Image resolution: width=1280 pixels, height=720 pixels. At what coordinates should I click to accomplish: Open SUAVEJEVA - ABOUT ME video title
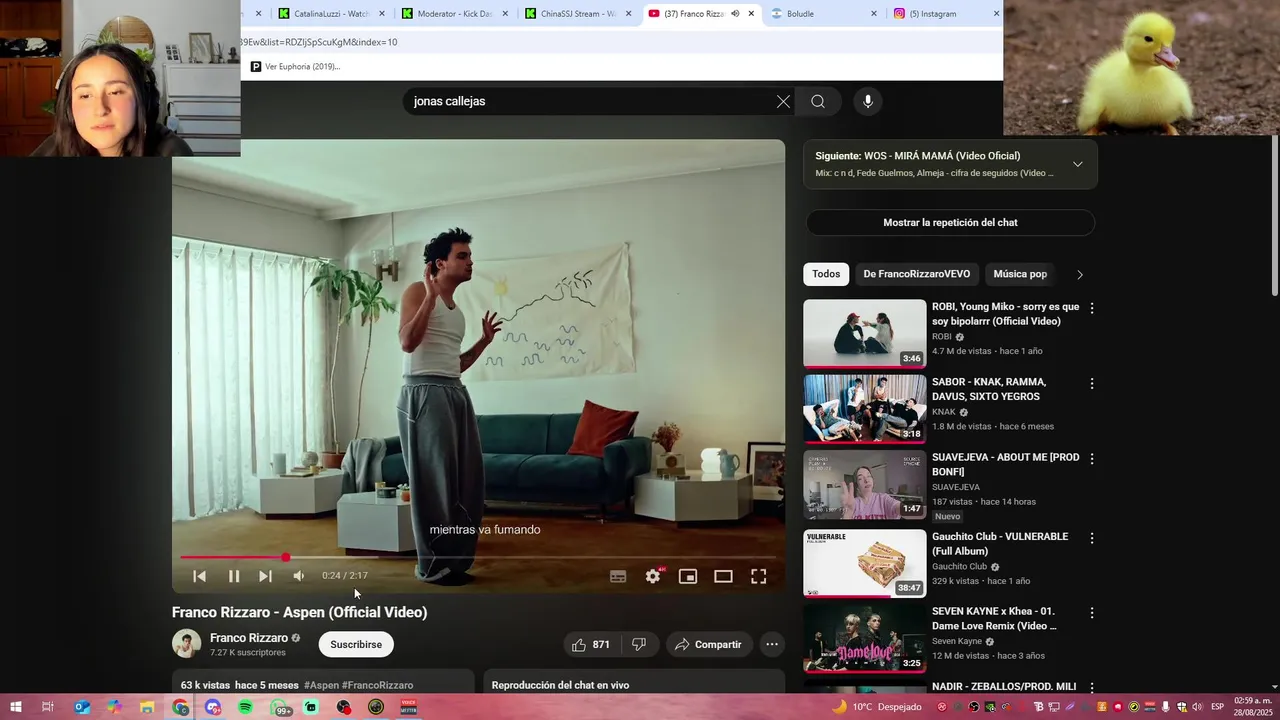pyautogui.click(x=1005, y=464)
